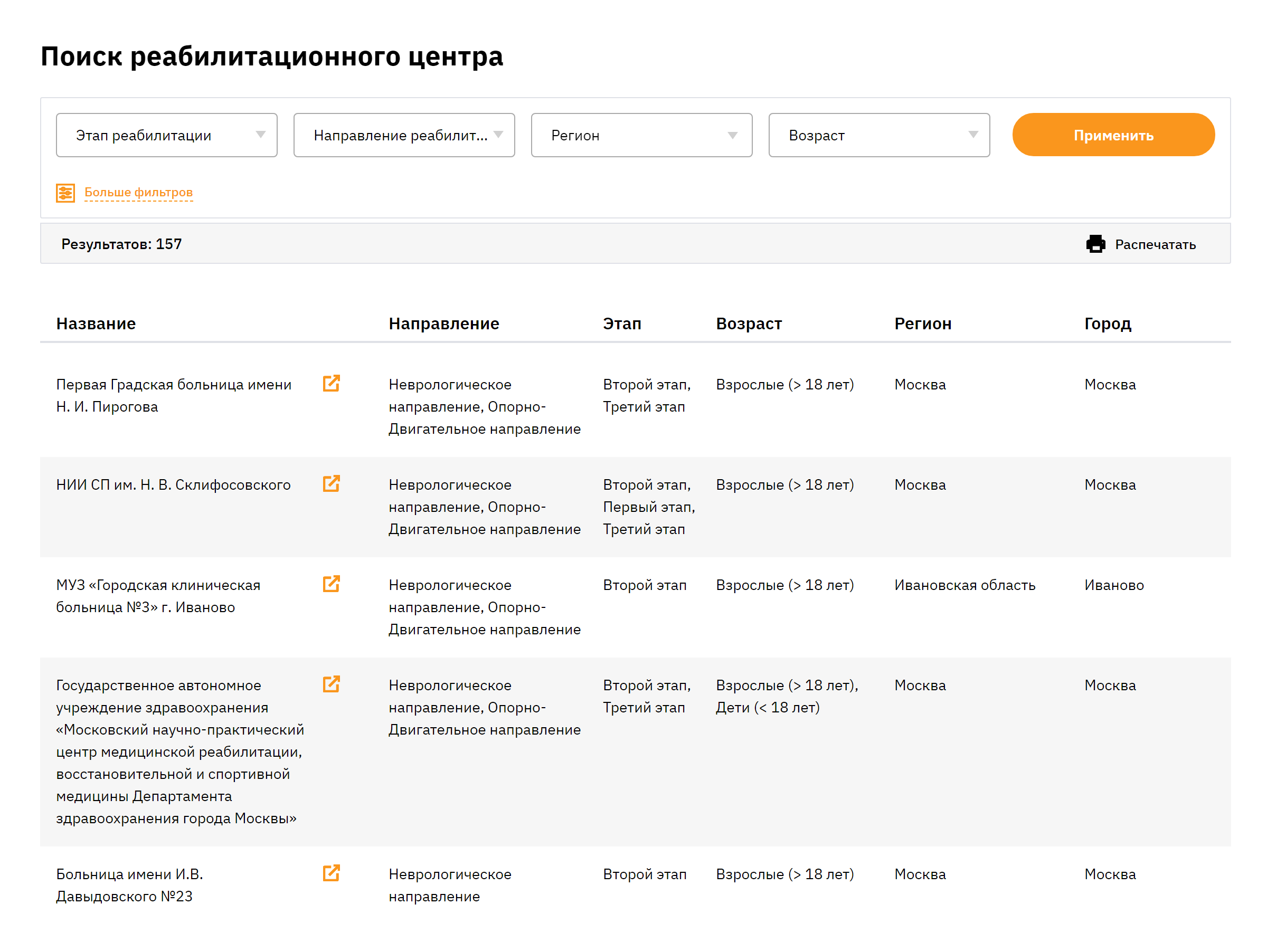Click the filter icon next to Больше фильтров
1267x952 pixels.
pos(65,192)
